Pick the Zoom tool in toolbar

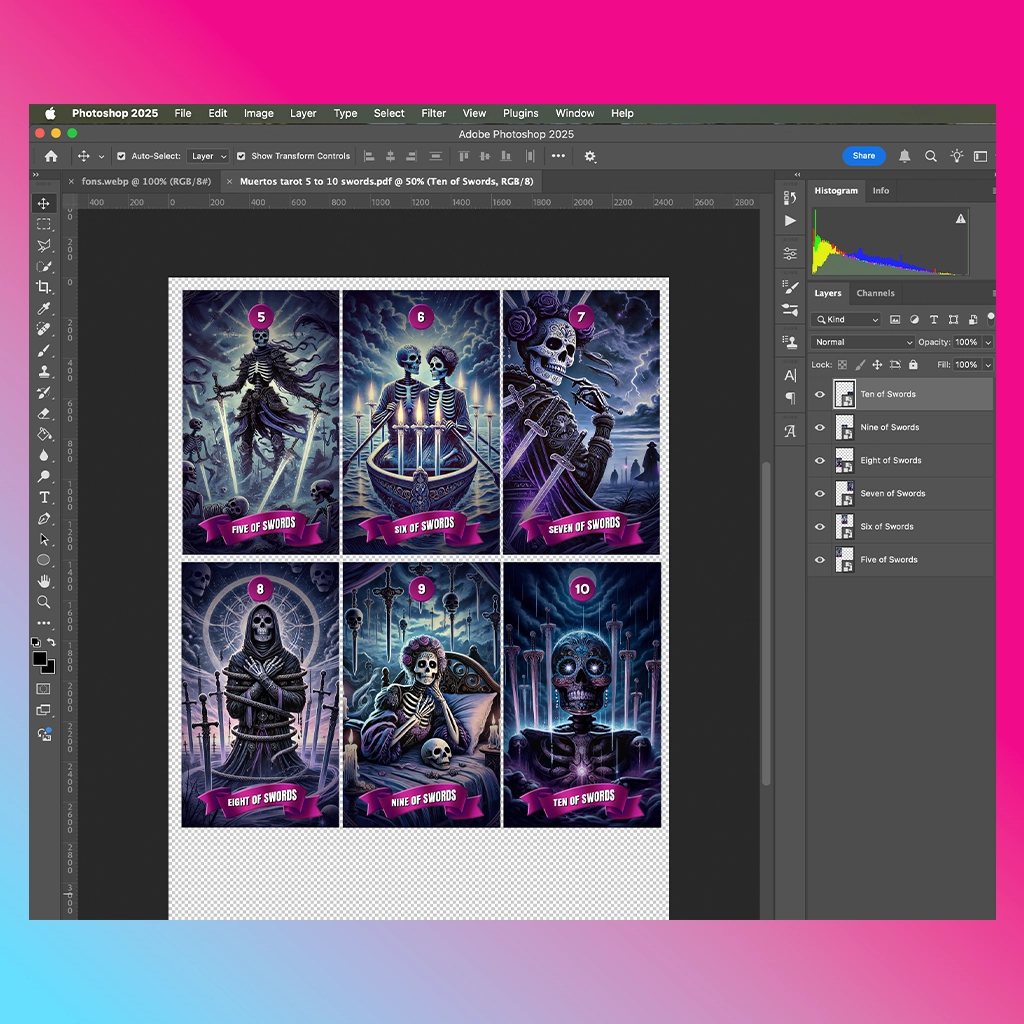44,601
